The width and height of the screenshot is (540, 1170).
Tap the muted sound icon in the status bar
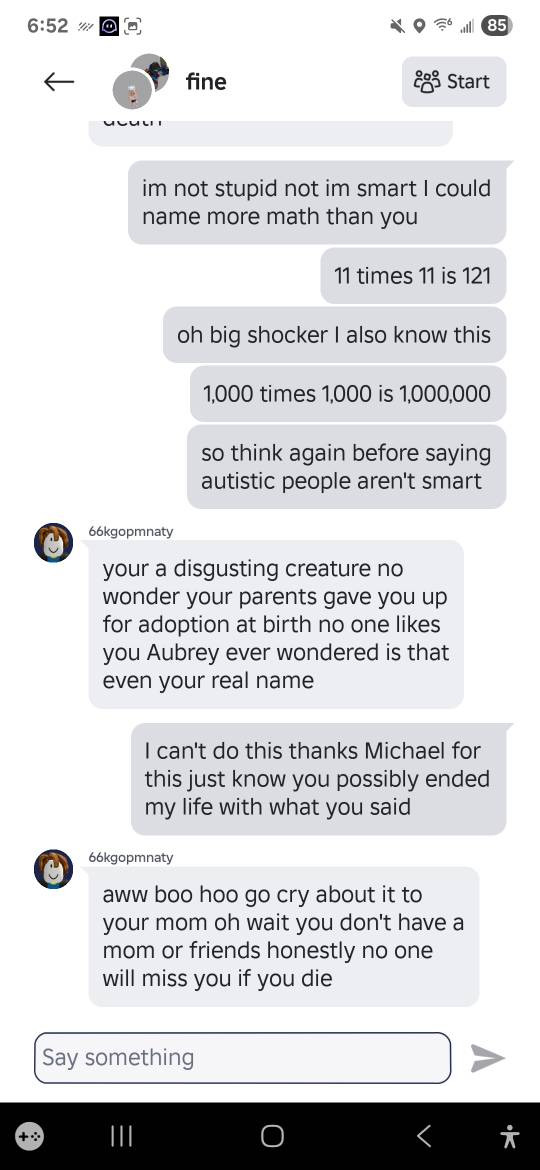coord(397,26)
